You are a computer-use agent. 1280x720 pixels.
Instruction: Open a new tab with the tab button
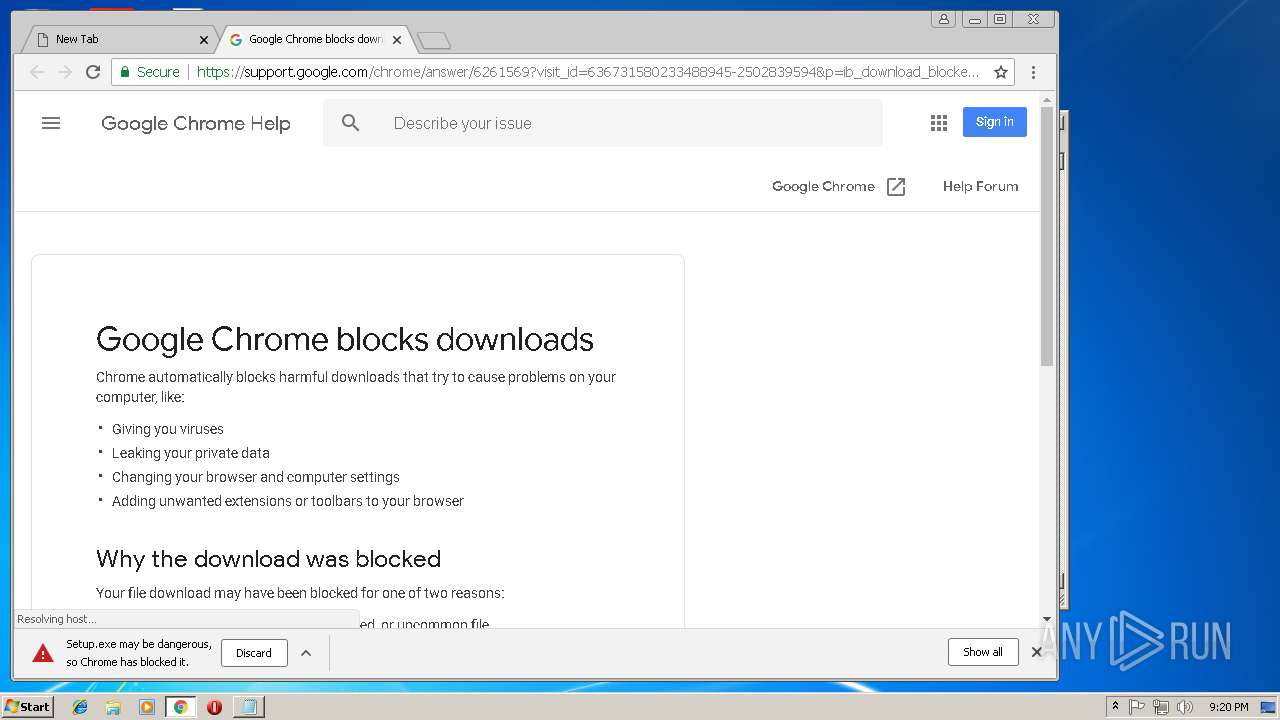point(434,40)
